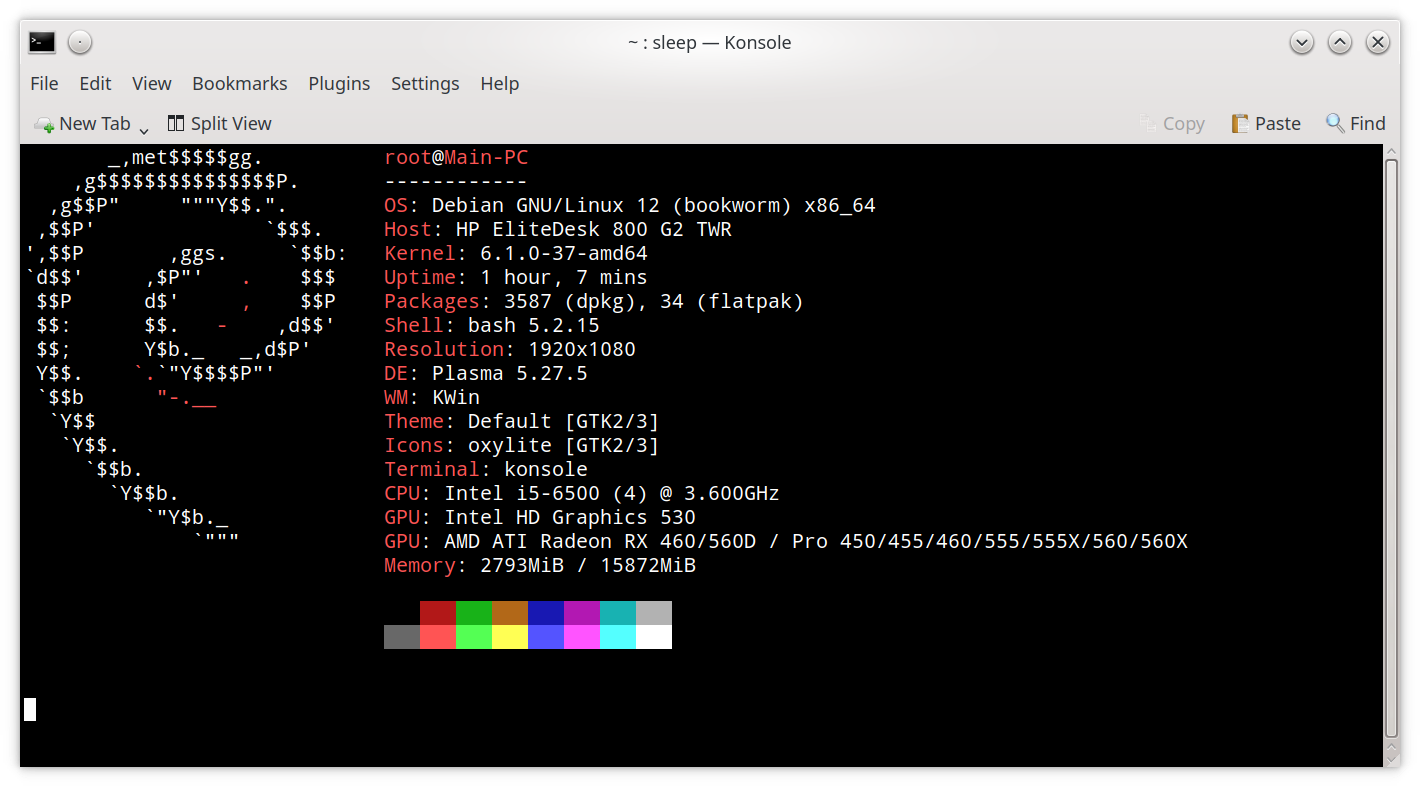Click the bright yellow color block
Image resolution: width=1420 pixels, height=787 pixels.
pos(510,637)
